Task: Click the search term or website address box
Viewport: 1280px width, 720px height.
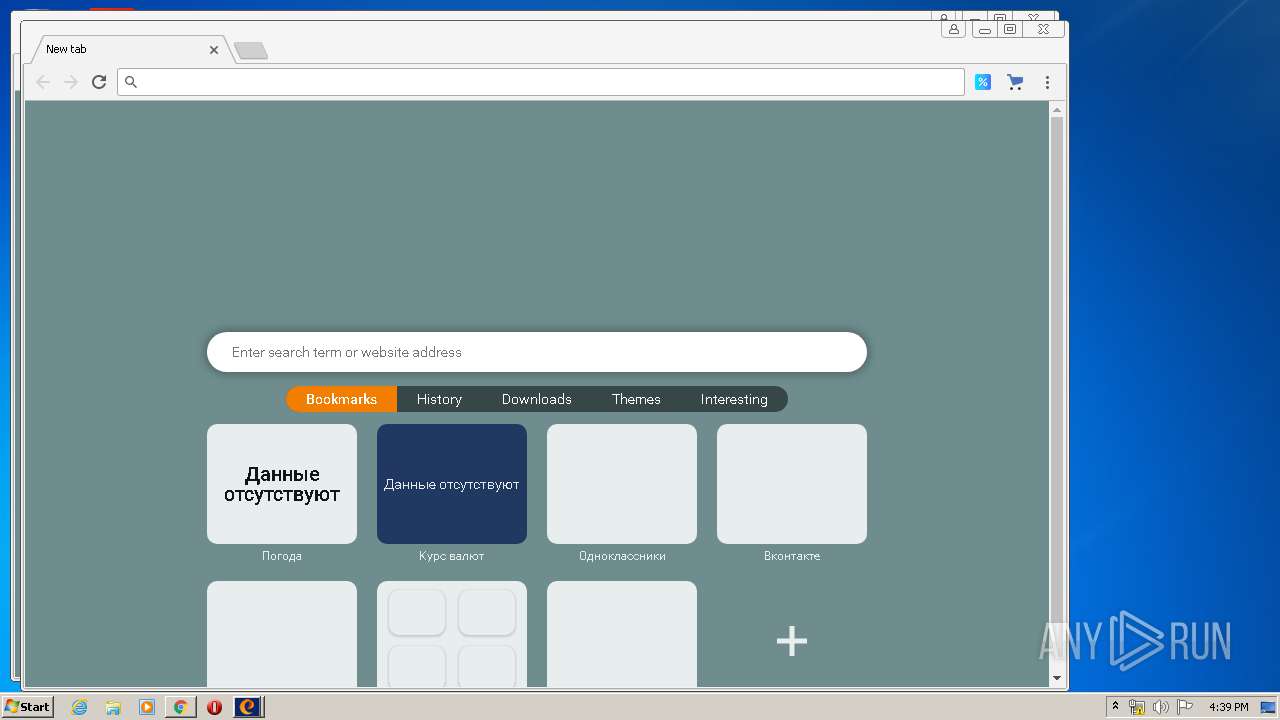Action: 537,352
